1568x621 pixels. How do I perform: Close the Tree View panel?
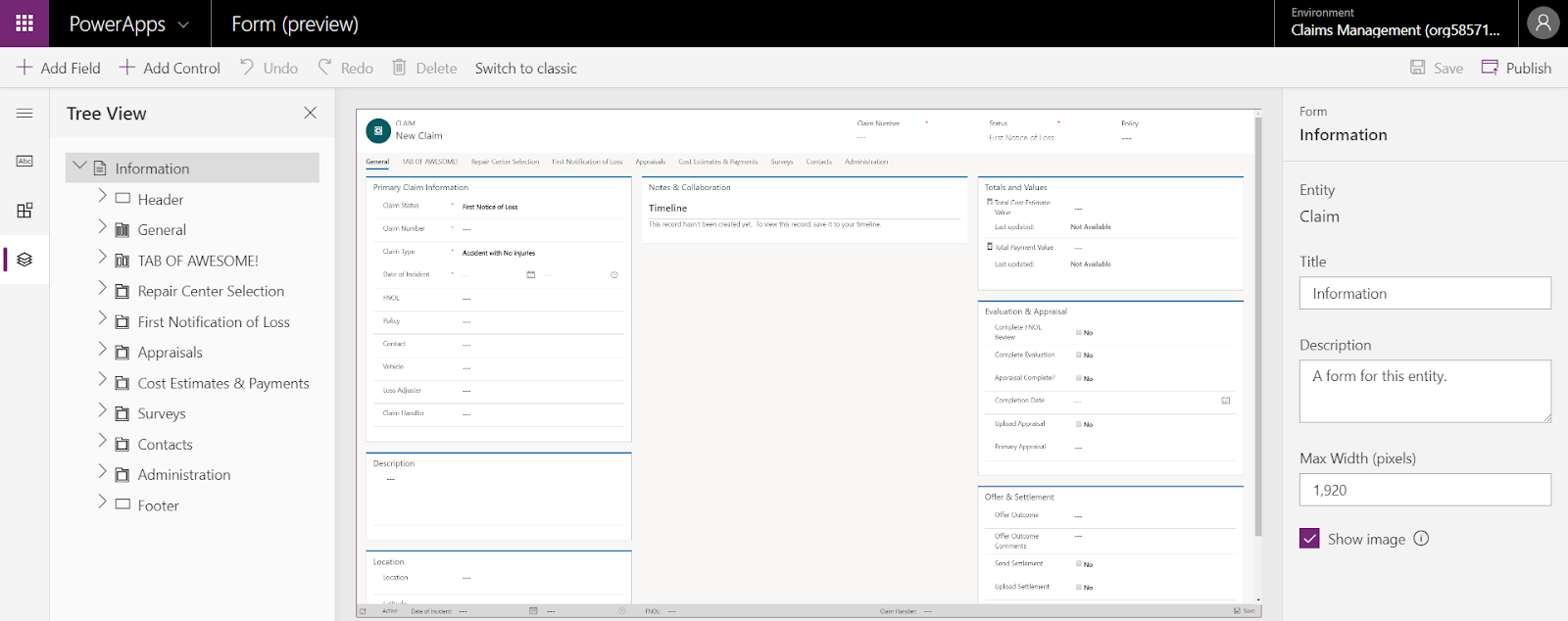coord(311,113)
